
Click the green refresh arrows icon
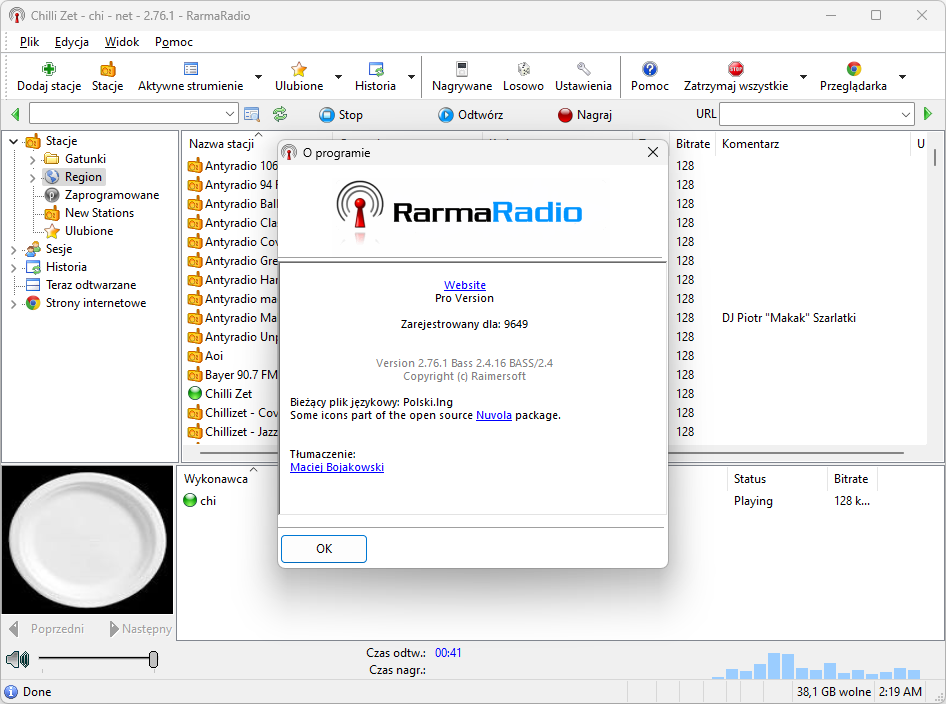(280, 114)
